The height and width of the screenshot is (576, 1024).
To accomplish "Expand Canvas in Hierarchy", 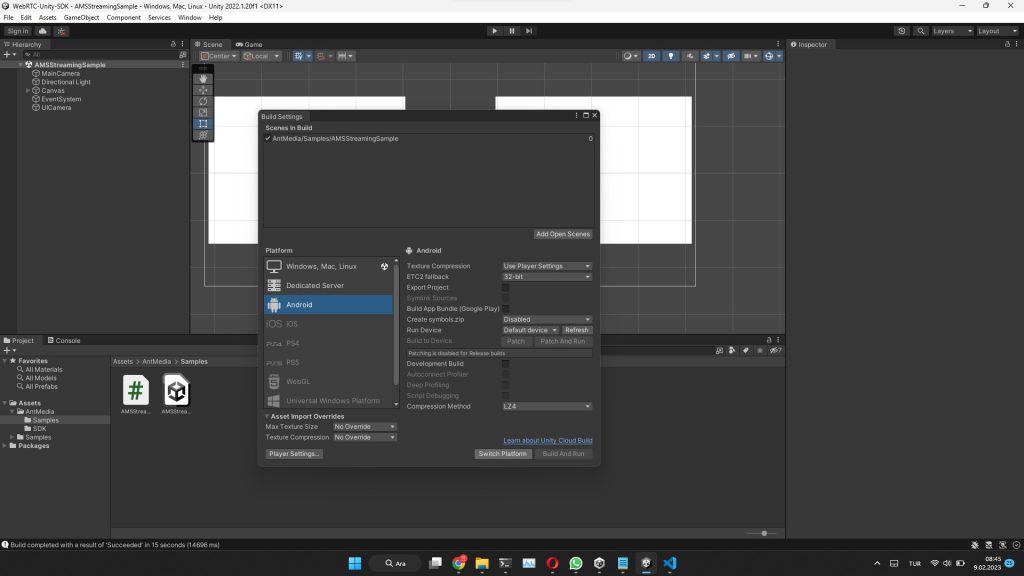I will pyautogui.click(x=27, y=91).
